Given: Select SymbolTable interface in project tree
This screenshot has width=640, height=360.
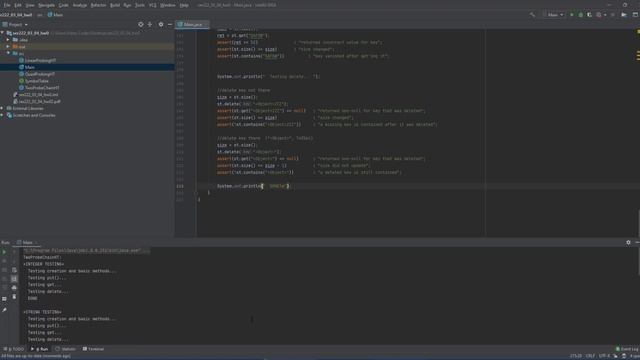Looking at the screenshot, I should point(34,81).
